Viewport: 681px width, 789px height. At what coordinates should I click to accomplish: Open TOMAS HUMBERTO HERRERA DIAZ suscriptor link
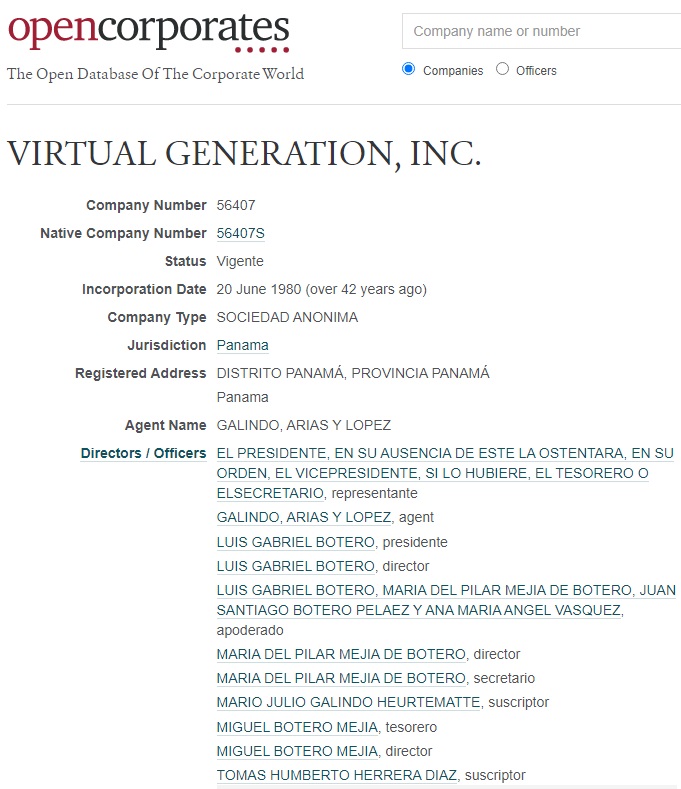(x=337, y=775)
